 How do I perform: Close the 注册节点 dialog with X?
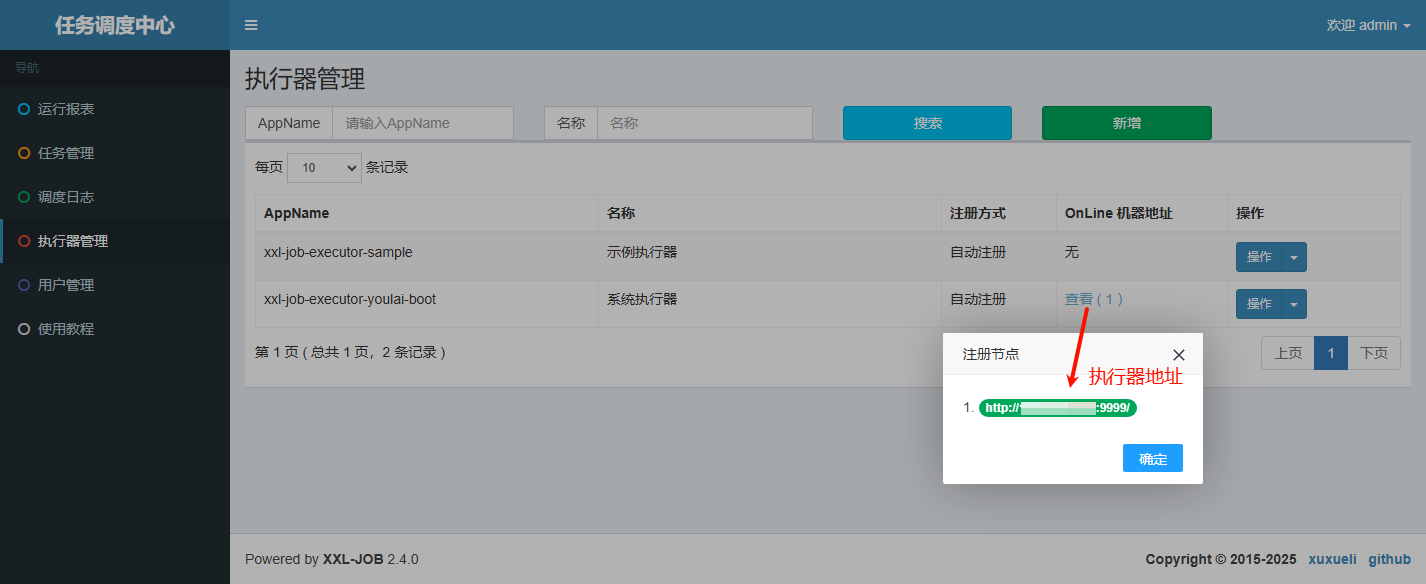coord(1178,355)
